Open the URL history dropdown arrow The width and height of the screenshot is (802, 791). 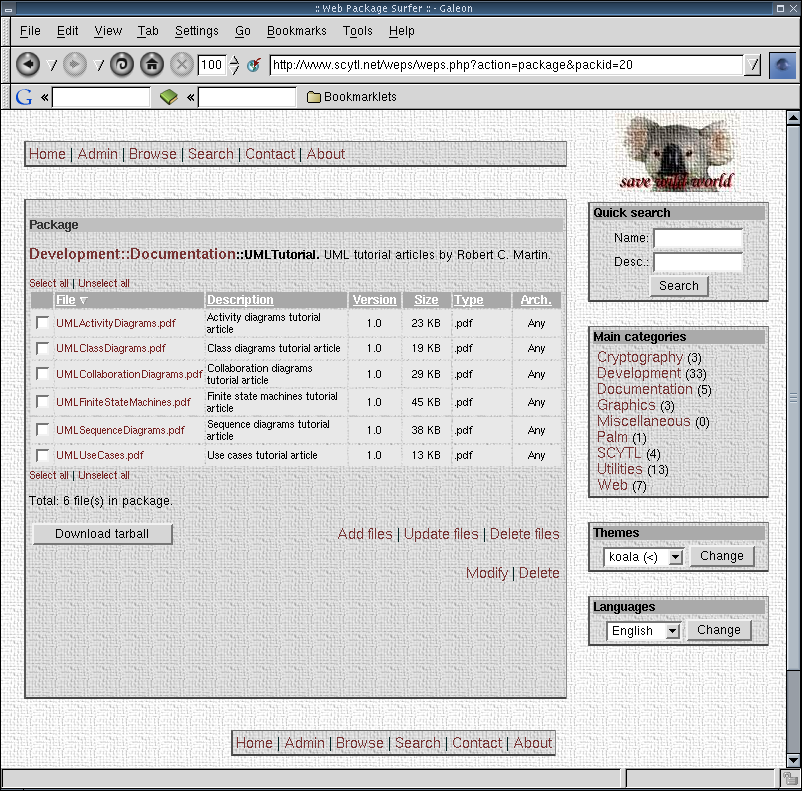click(753, 65)
